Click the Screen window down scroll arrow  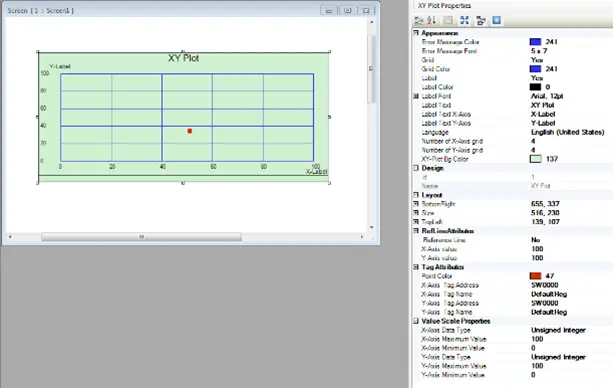371,227
